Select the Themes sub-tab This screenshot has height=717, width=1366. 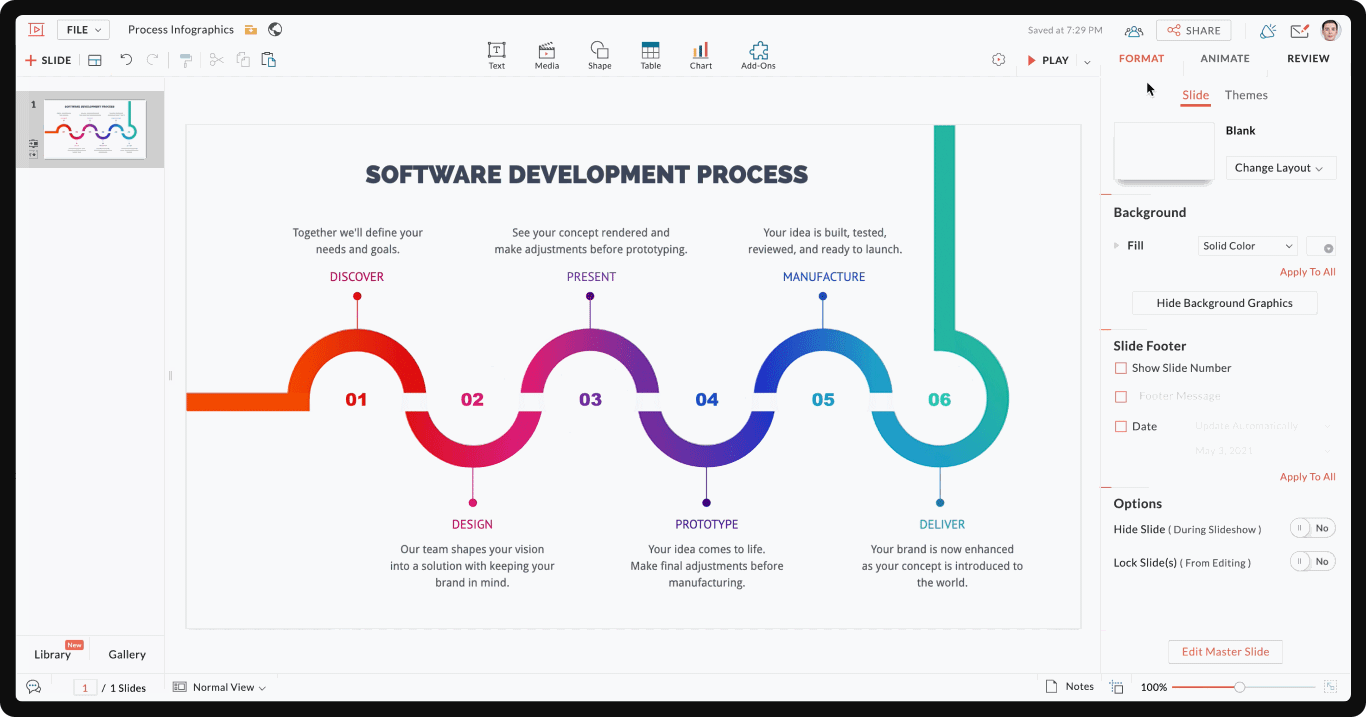click(x=1246, y=95)
